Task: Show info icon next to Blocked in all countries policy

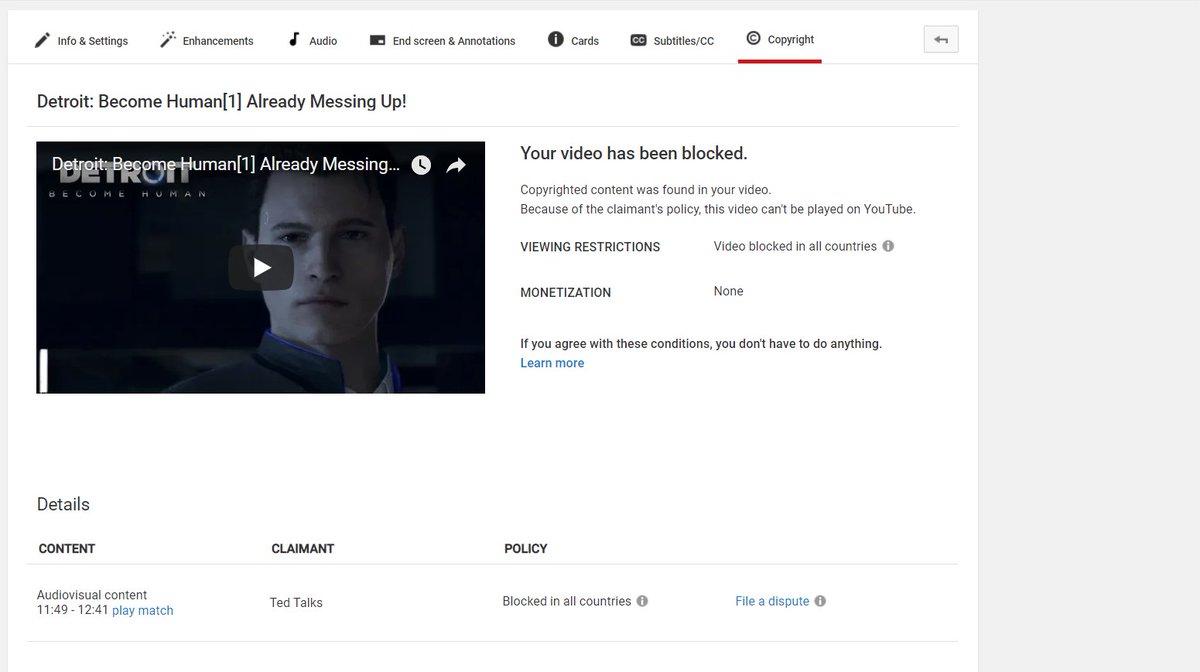Action: pyautogui.click(x=642, y=601)
